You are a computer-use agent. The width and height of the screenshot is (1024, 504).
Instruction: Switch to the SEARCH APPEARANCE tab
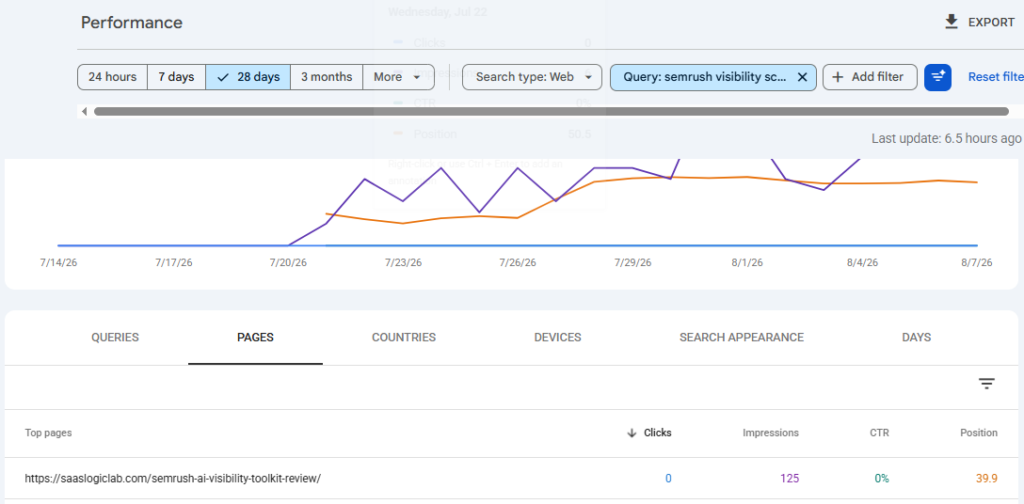click(741, 338)
